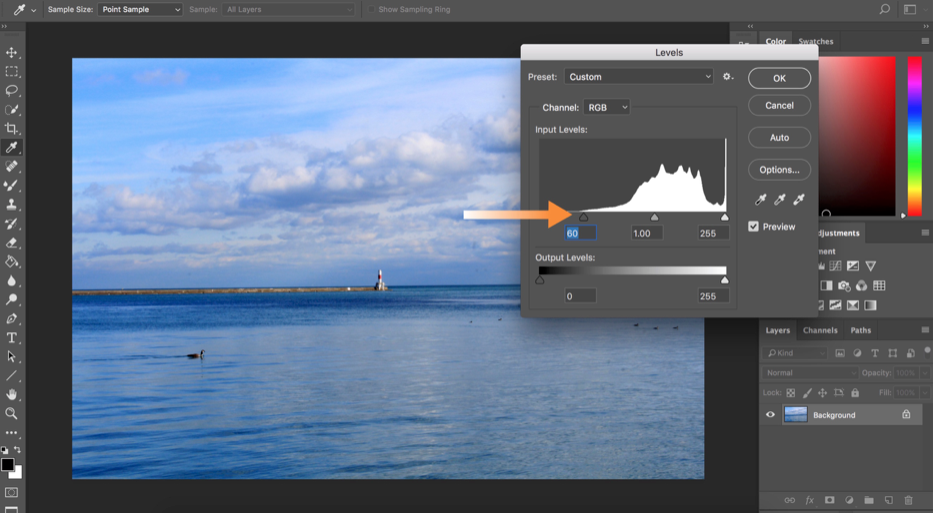Swap foreground and background colors
933x513 pixels.
coord(17,449)
